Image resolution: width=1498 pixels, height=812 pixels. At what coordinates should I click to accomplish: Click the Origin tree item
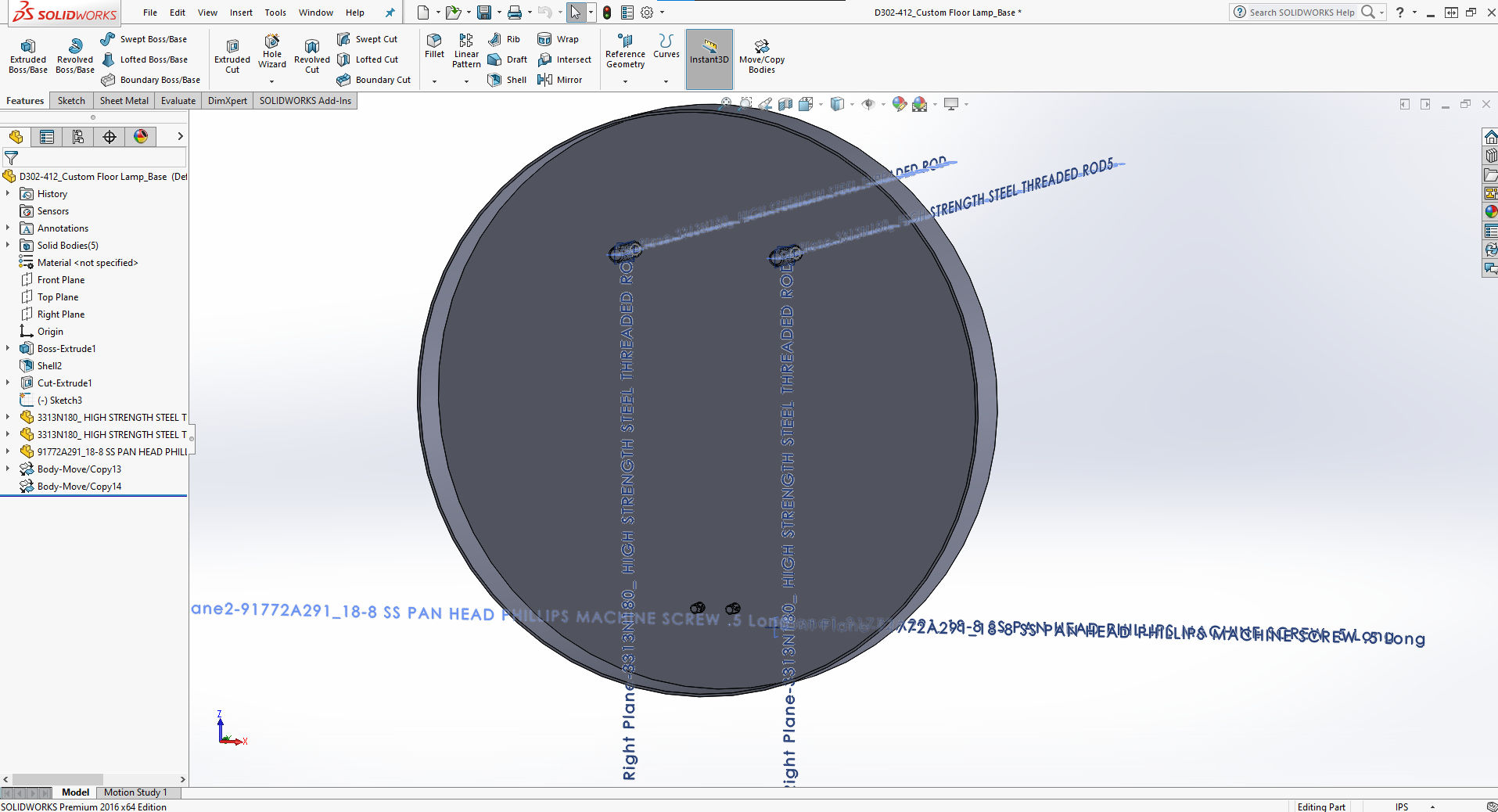[50, 332]
